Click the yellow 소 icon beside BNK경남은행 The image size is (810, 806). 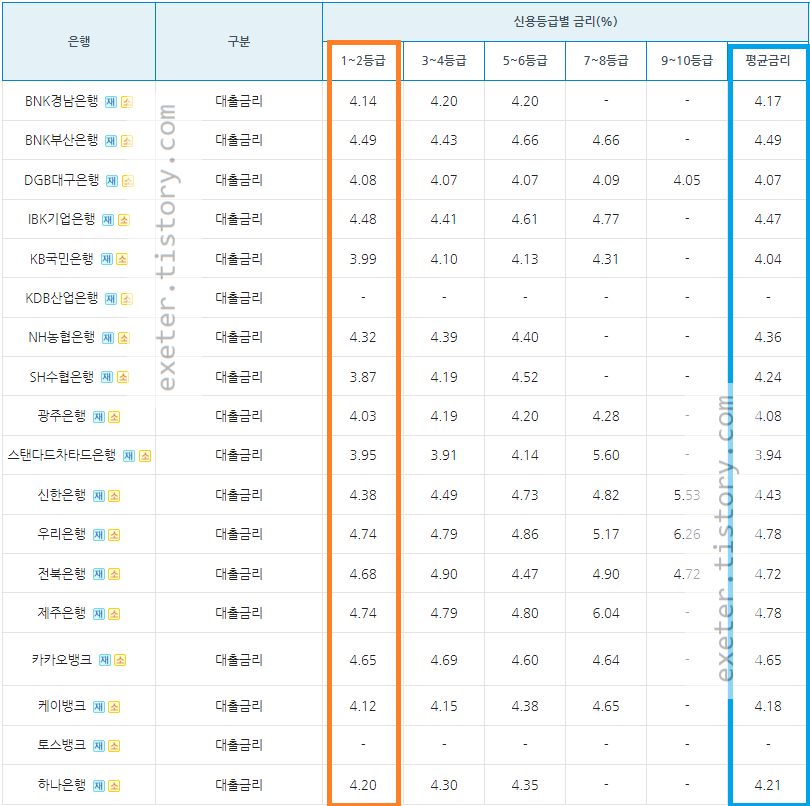pyautogui.click(x=127, y=102)
